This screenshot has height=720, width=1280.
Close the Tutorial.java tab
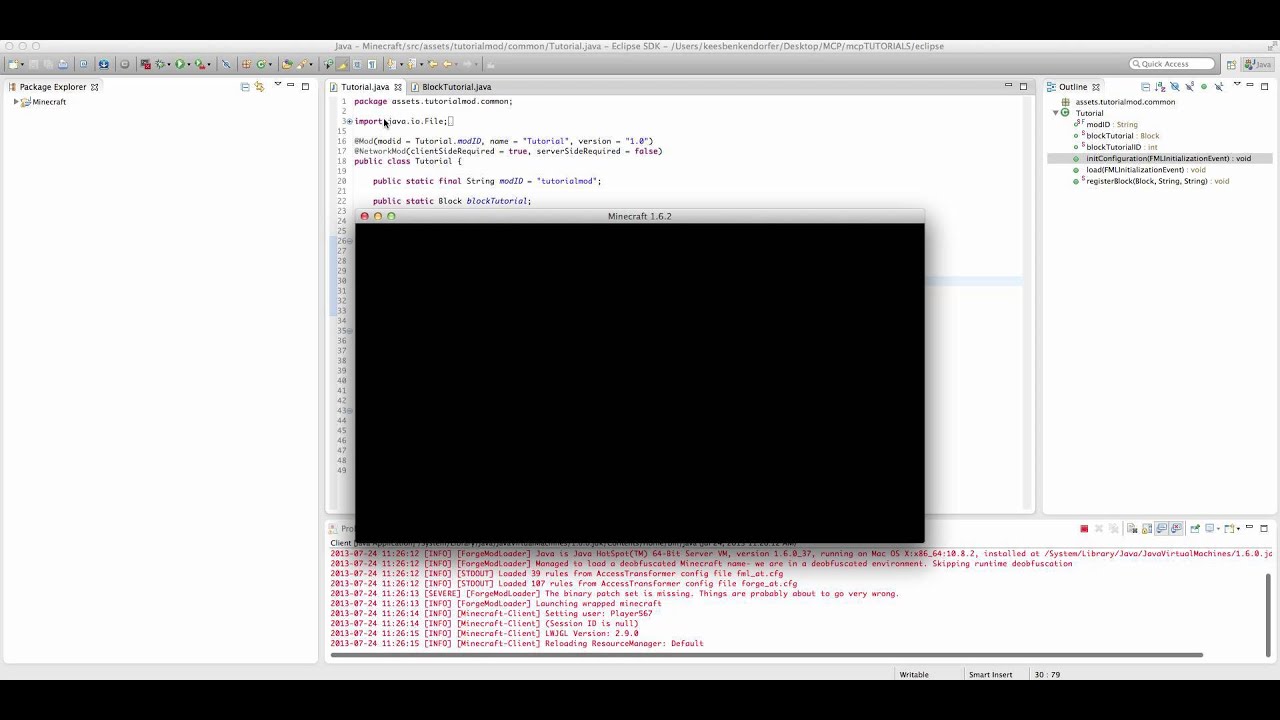[397, 87]
